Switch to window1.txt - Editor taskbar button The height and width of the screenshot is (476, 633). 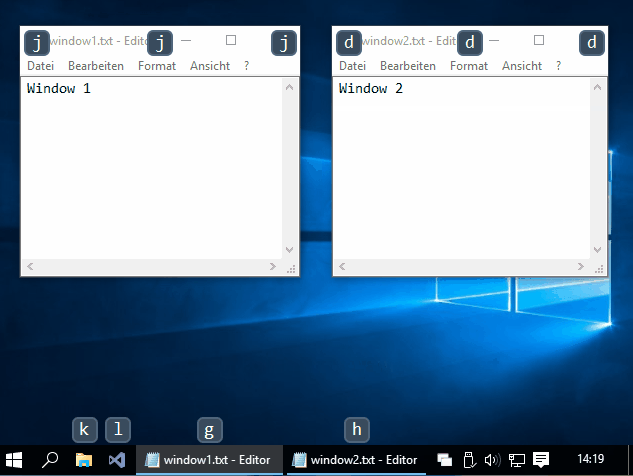[x=208, y=460]
